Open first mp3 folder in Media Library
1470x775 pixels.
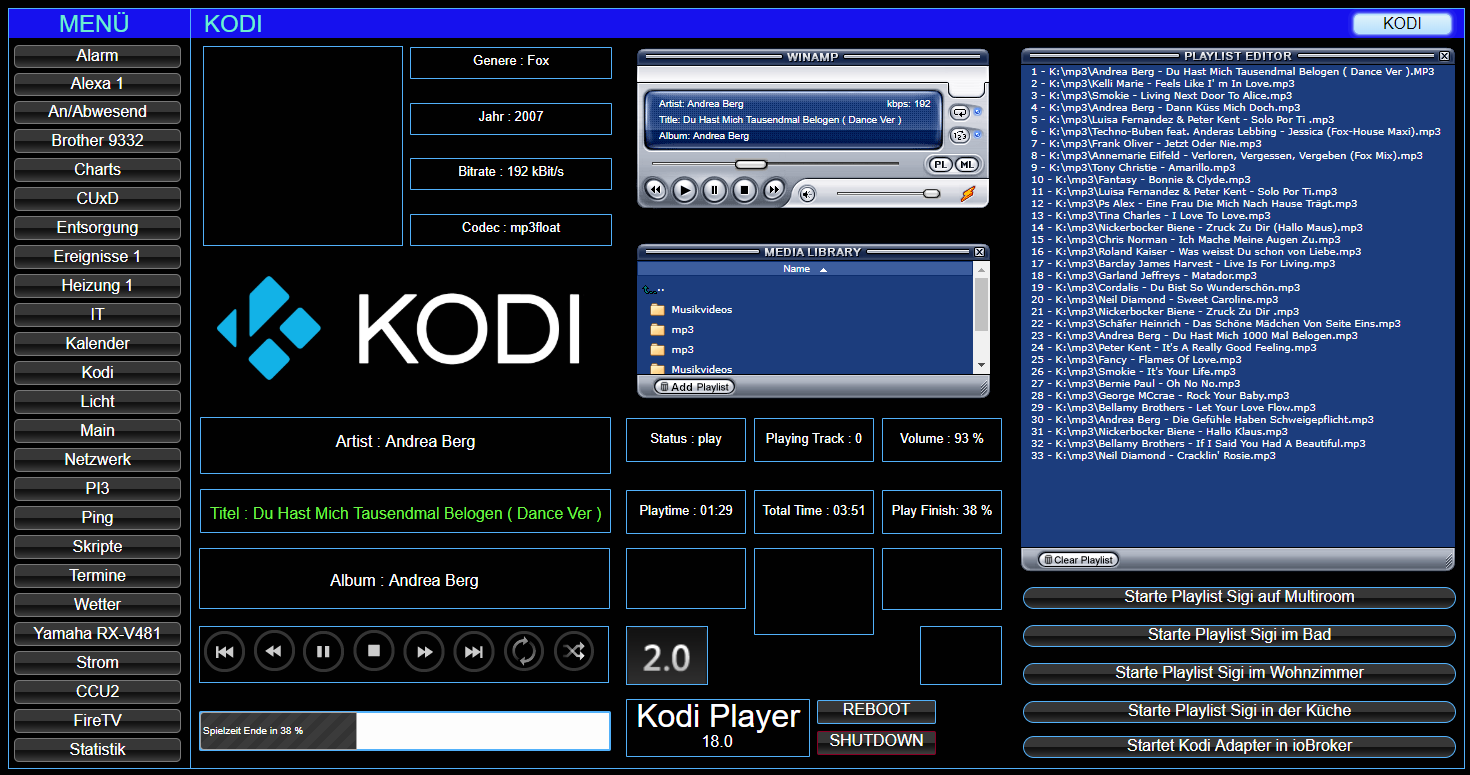672,330
